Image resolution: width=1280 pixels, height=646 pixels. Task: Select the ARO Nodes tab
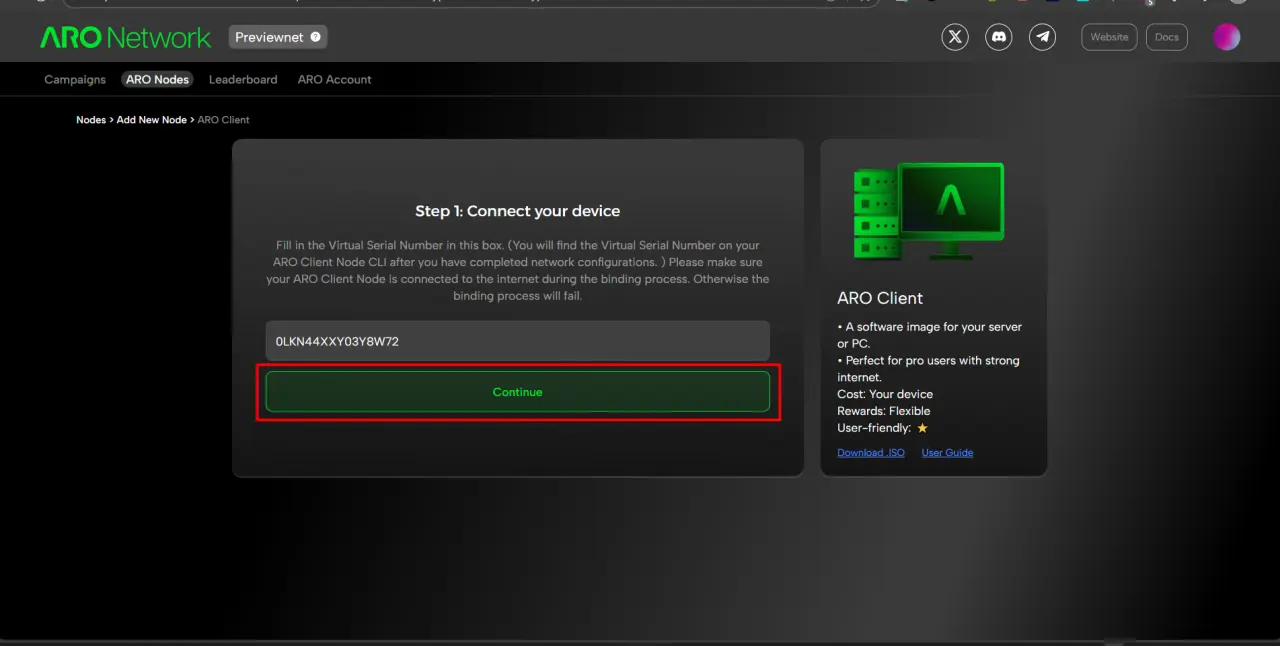click(x=157, y=79)
